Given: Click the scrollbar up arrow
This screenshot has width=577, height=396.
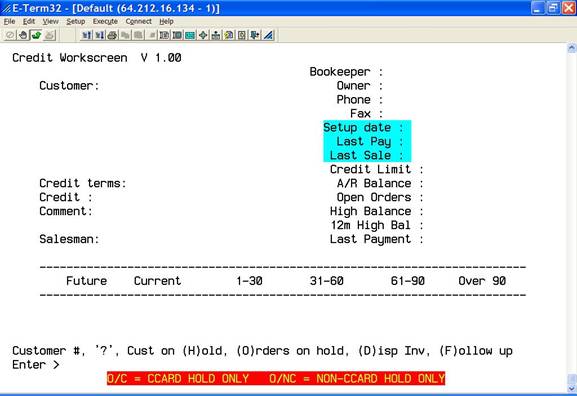Looking at the screenshot, I should [x=572, y=48].
